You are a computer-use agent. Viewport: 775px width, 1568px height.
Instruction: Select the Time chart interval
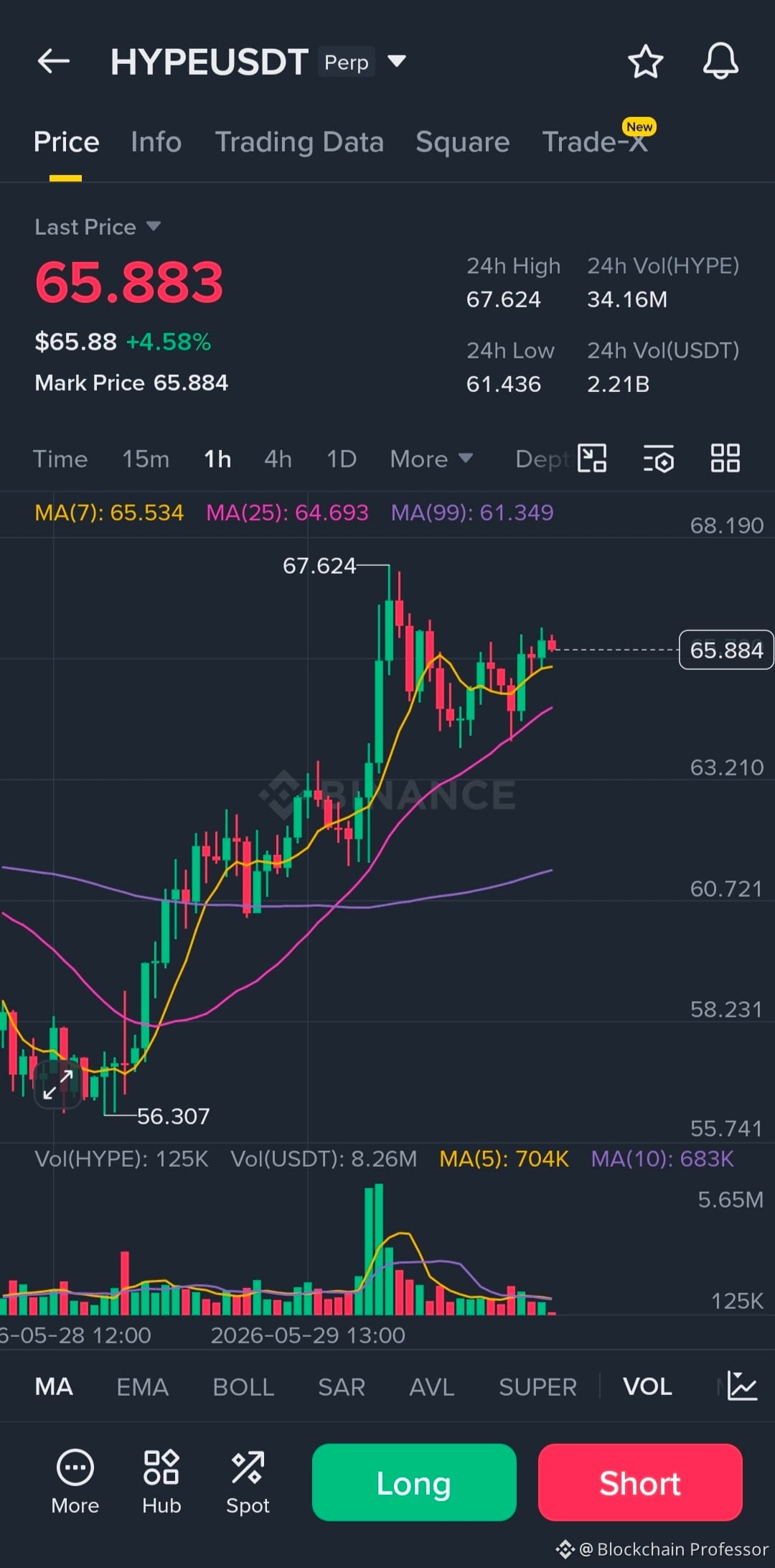[60, 459]
